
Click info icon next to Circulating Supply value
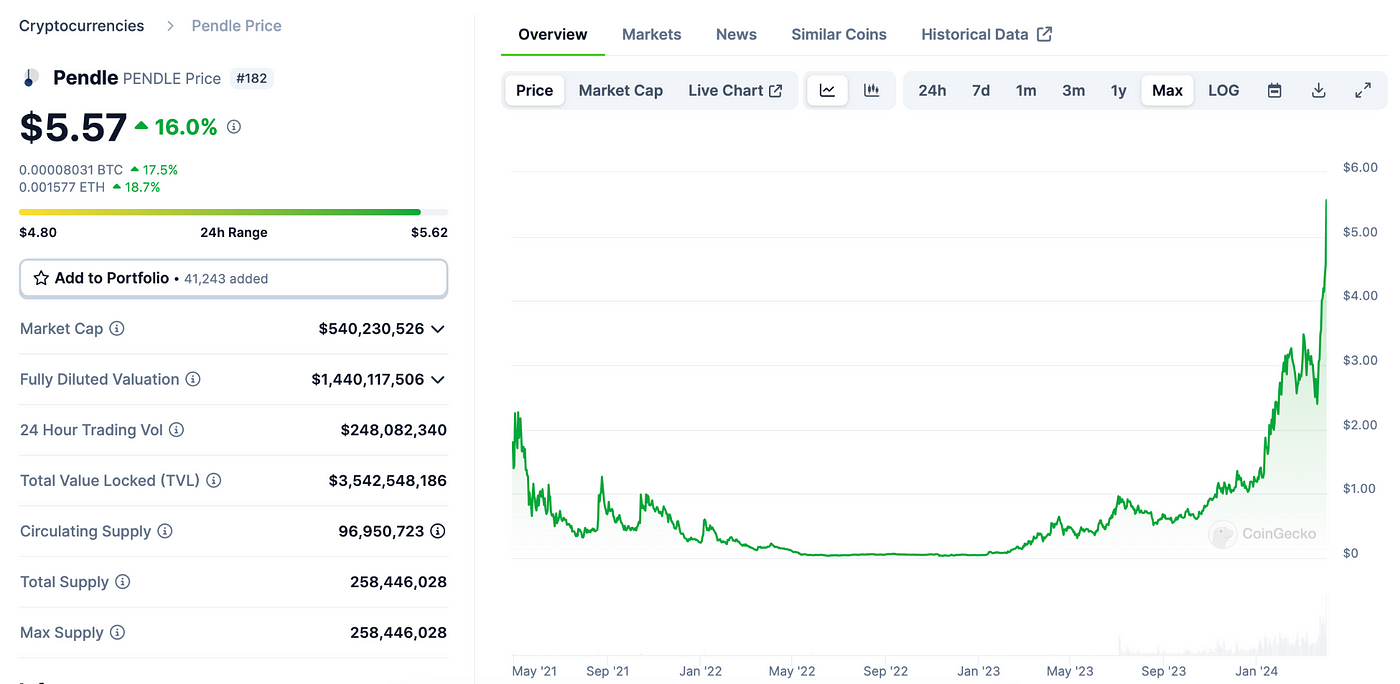click(437, 531)
